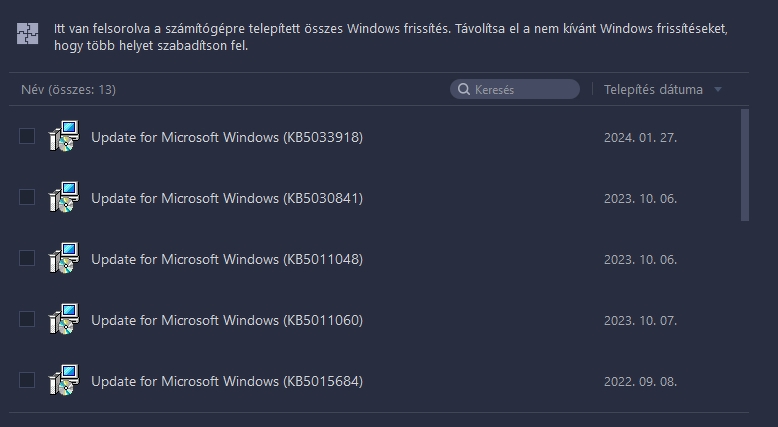The height and width of the screenshot is (427, 778).
Task: Click the vertical scrollbar thumb of the list
Action: 744,165
